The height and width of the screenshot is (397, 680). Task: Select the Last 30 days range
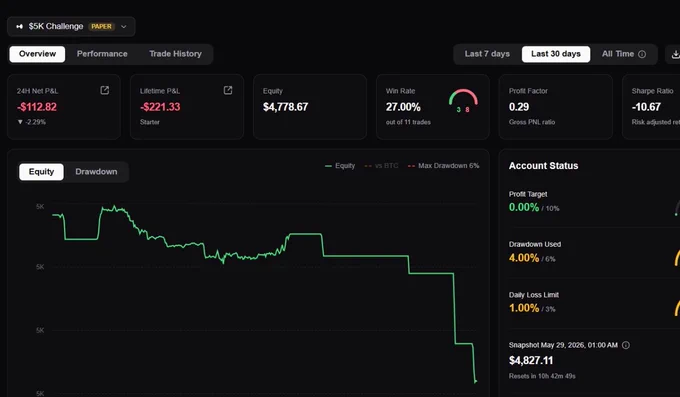(556, 54)
